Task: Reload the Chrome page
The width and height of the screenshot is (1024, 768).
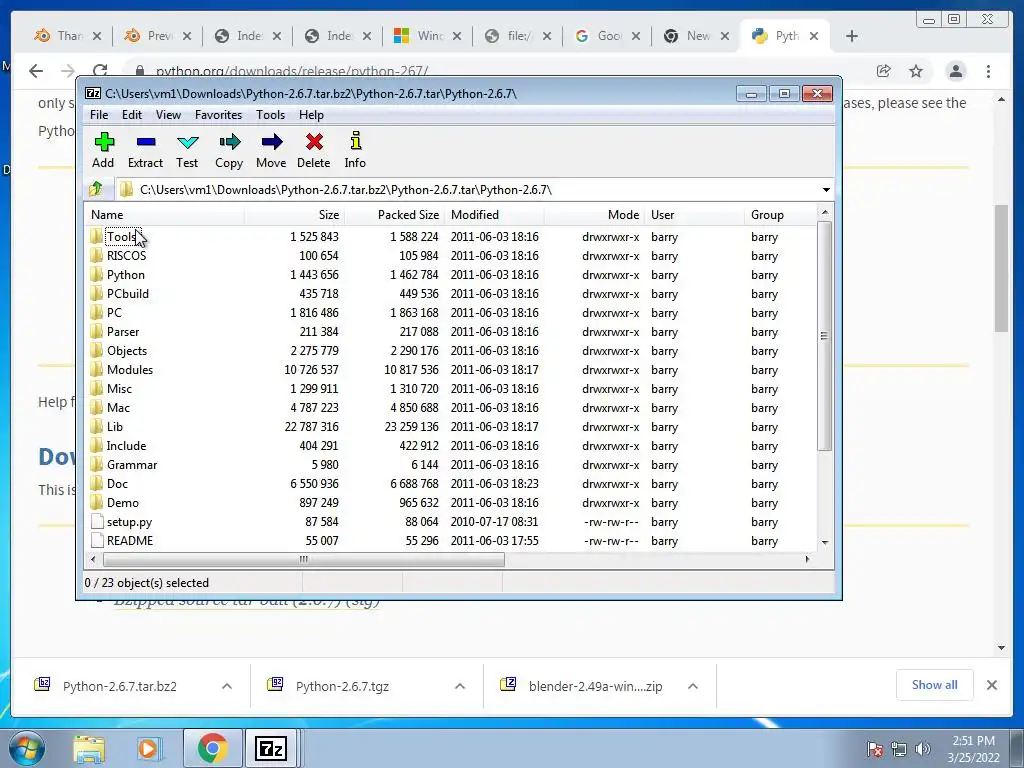Action: click(100, 71)
